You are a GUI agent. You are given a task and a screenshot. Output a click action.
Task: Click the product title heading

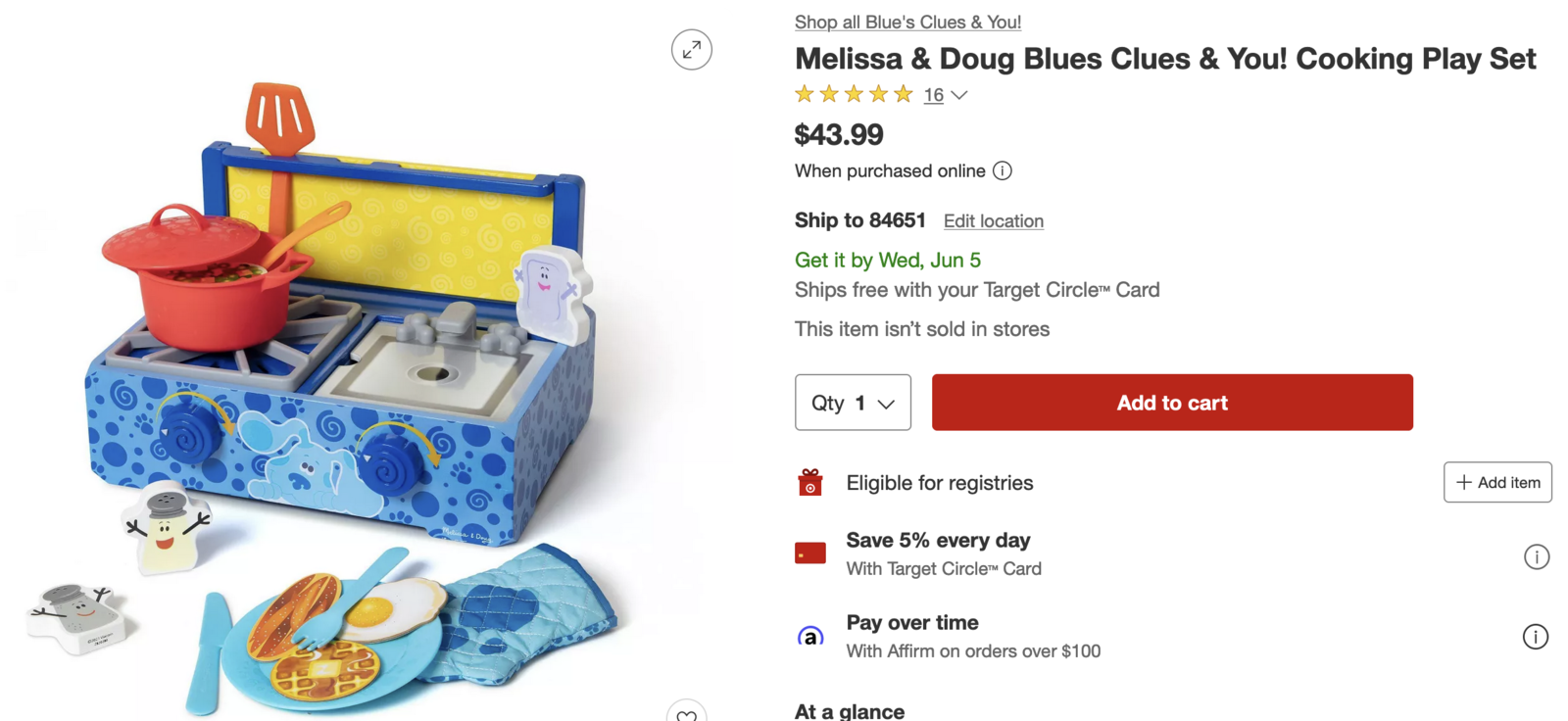tap(1165, 59)
